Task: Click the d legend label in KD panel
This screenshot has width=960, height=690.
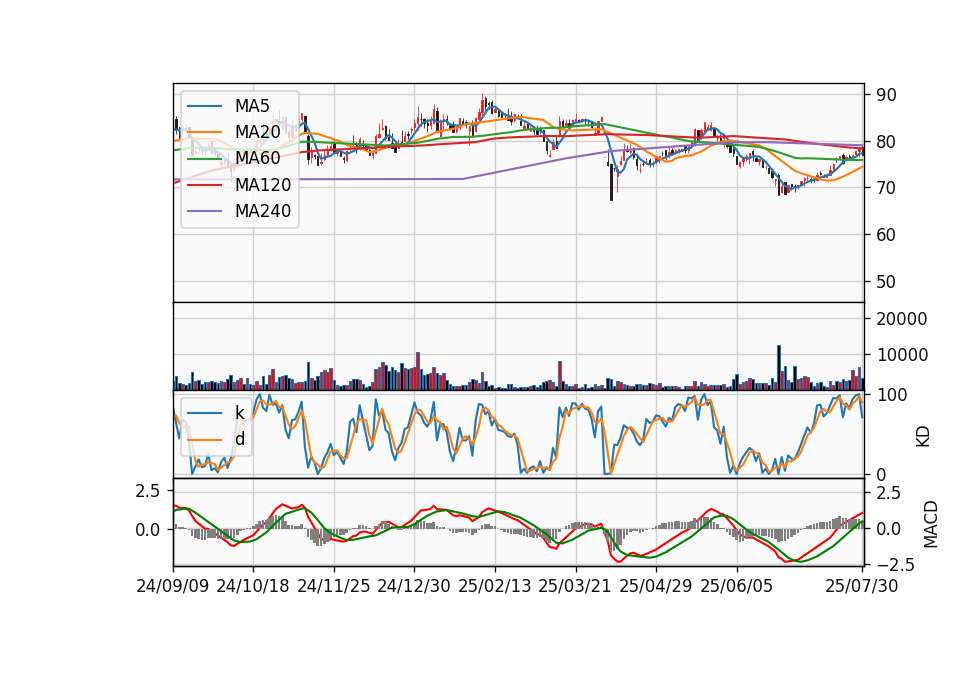Action: (x=239, y=439)
